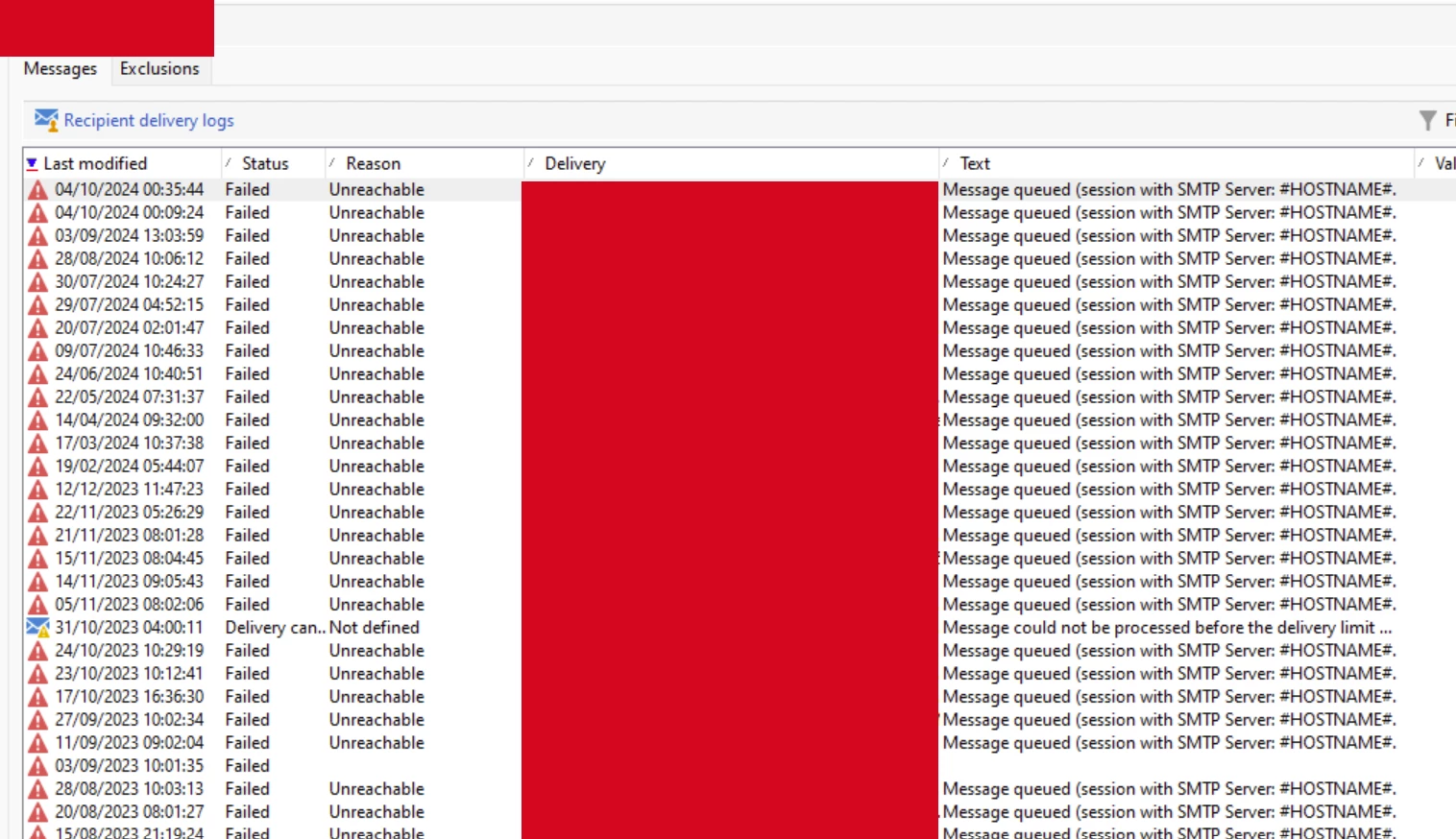Select the 28/08/2023 10:03:13 date cell

(x=129, y=789)
